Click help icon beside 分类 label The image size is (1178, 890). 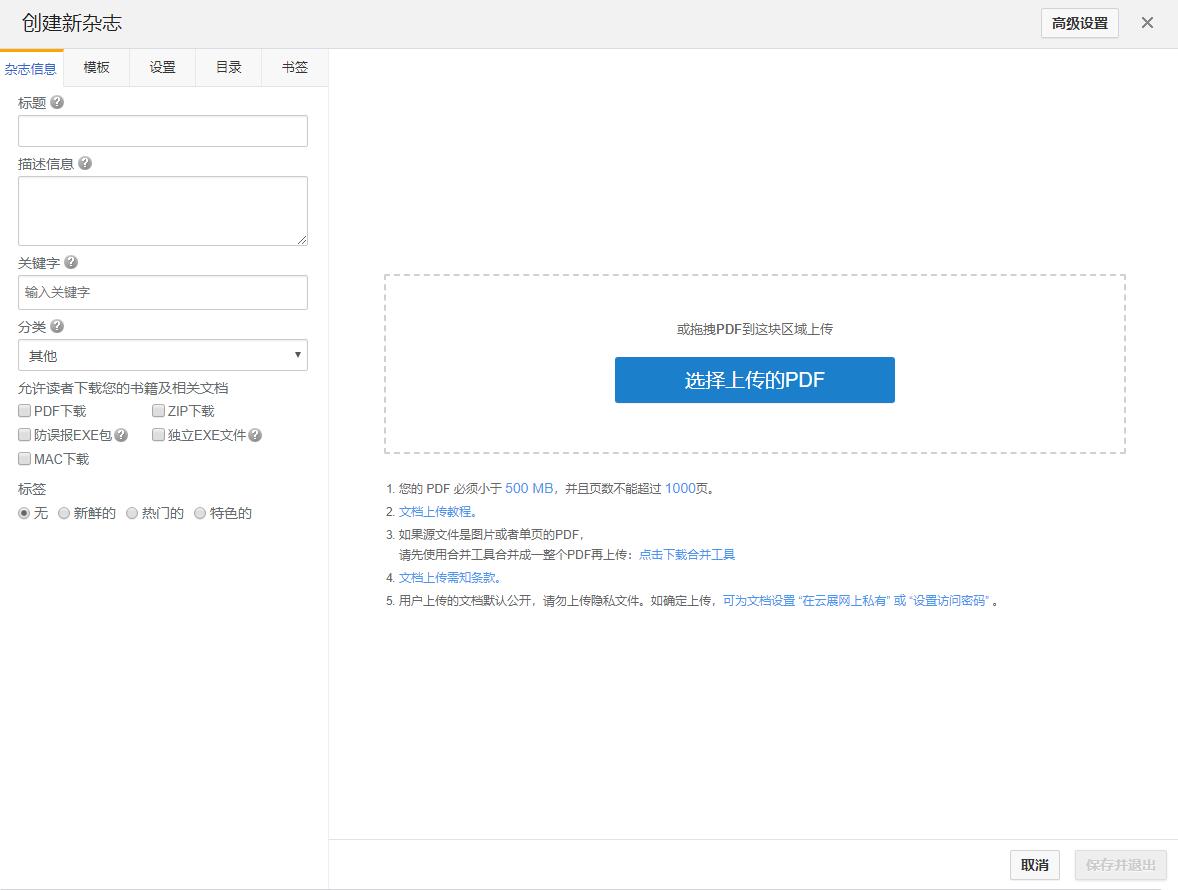pyautogui.click(x=57, y=326)
